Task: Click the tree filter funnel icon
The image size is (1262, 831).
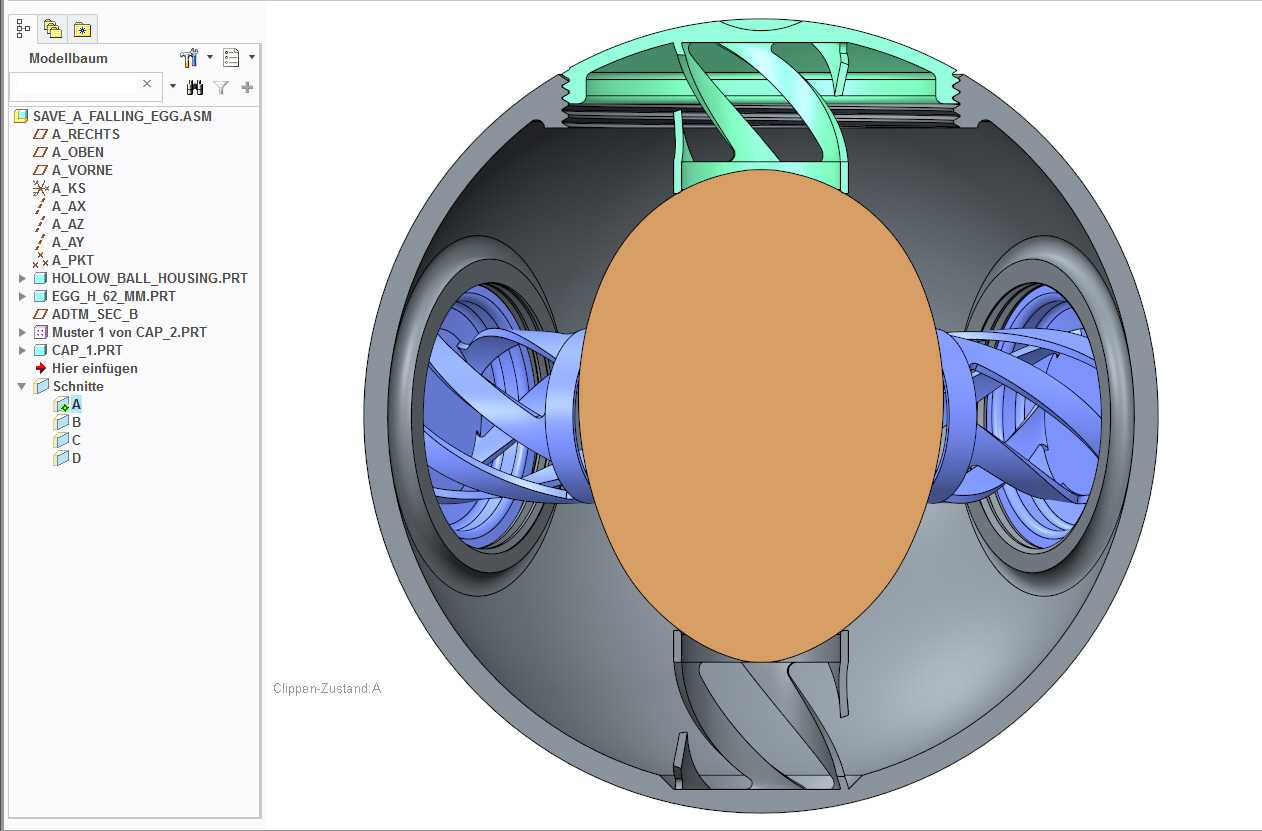Action: pos(221,87)
